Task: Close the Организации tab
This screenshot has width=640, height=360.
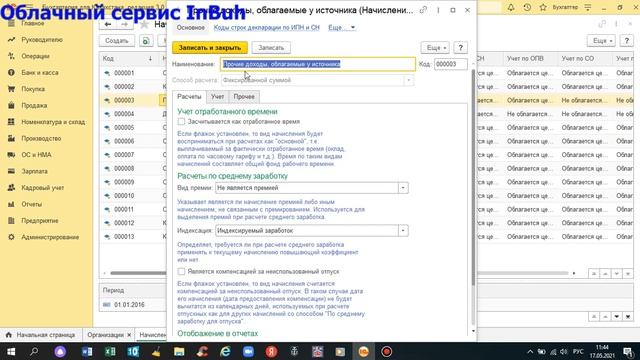Action: pos(129,335)
